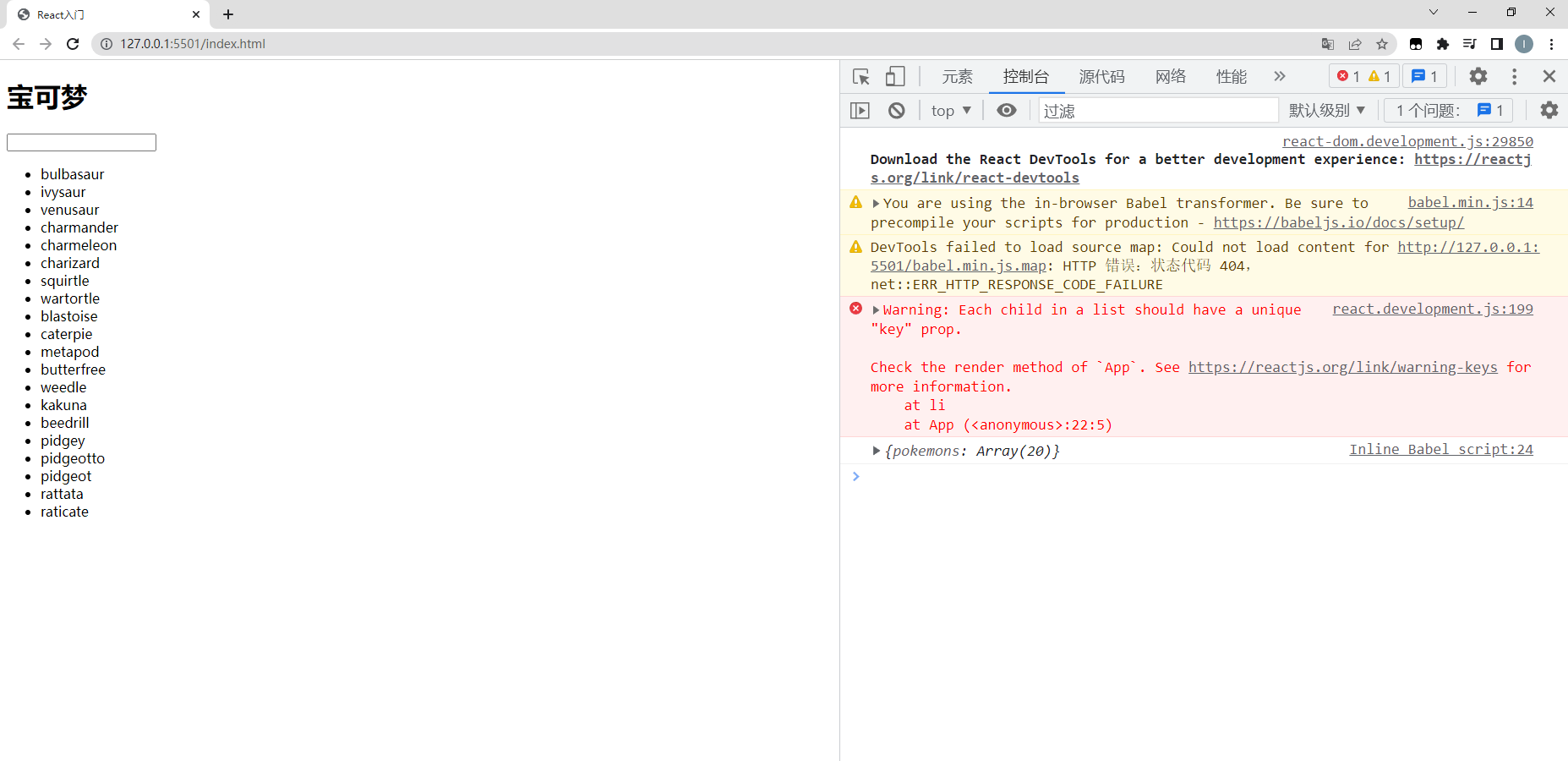Open the reactjs.org warning-keys link
Image resolution: width=1568 pixels, height=761 pixels.
pos(1342,367)
